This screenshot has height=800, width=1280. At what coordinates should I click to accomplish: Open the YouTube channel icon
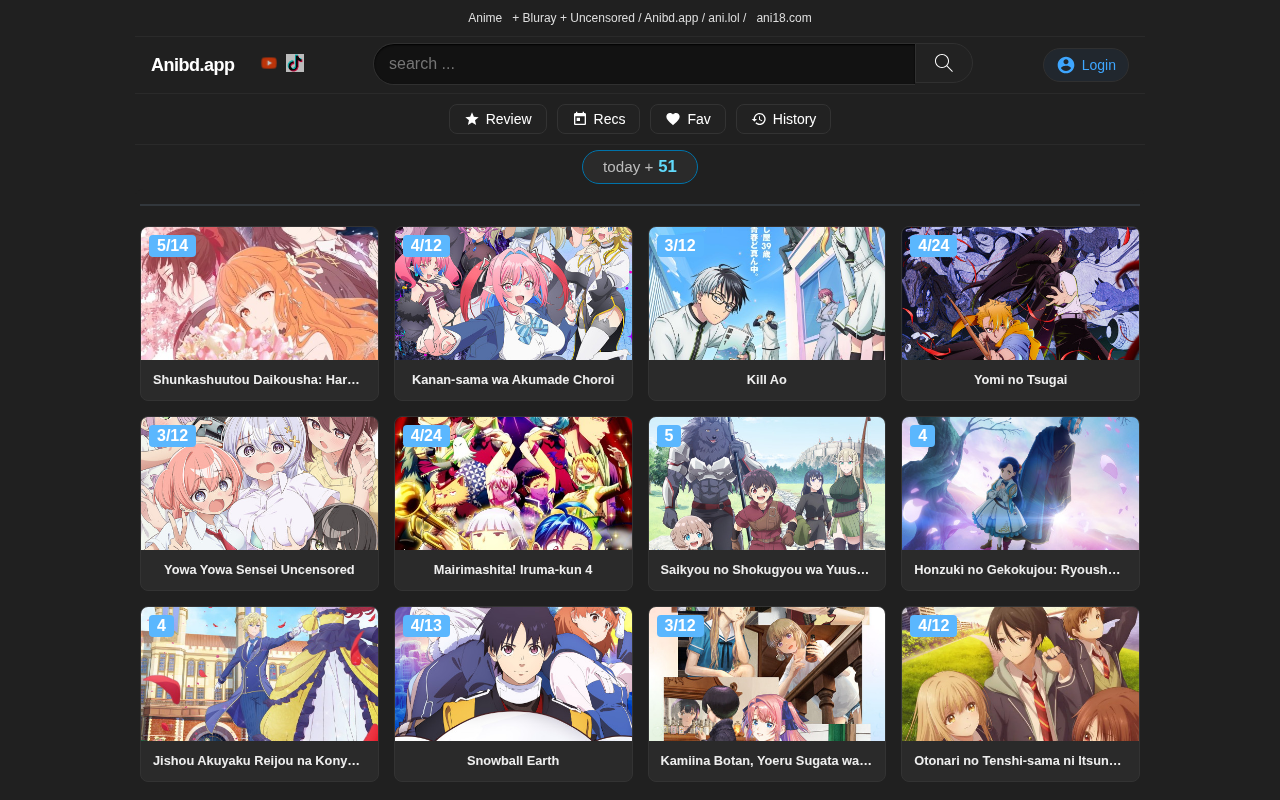pyautogui.click(x=269, y=63)
